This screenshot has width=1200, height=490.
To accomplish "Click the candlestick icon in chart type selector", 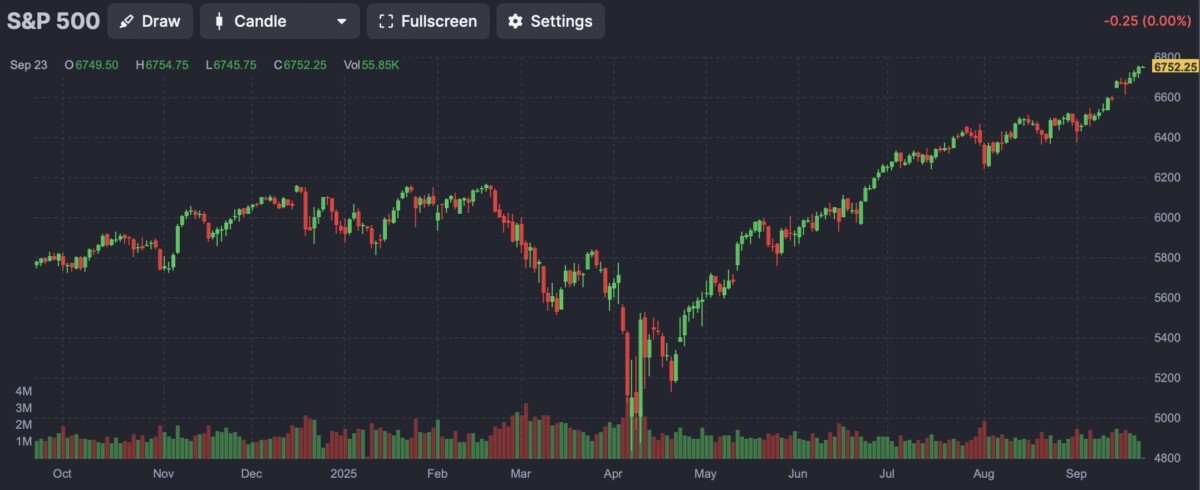I will 219,21.
